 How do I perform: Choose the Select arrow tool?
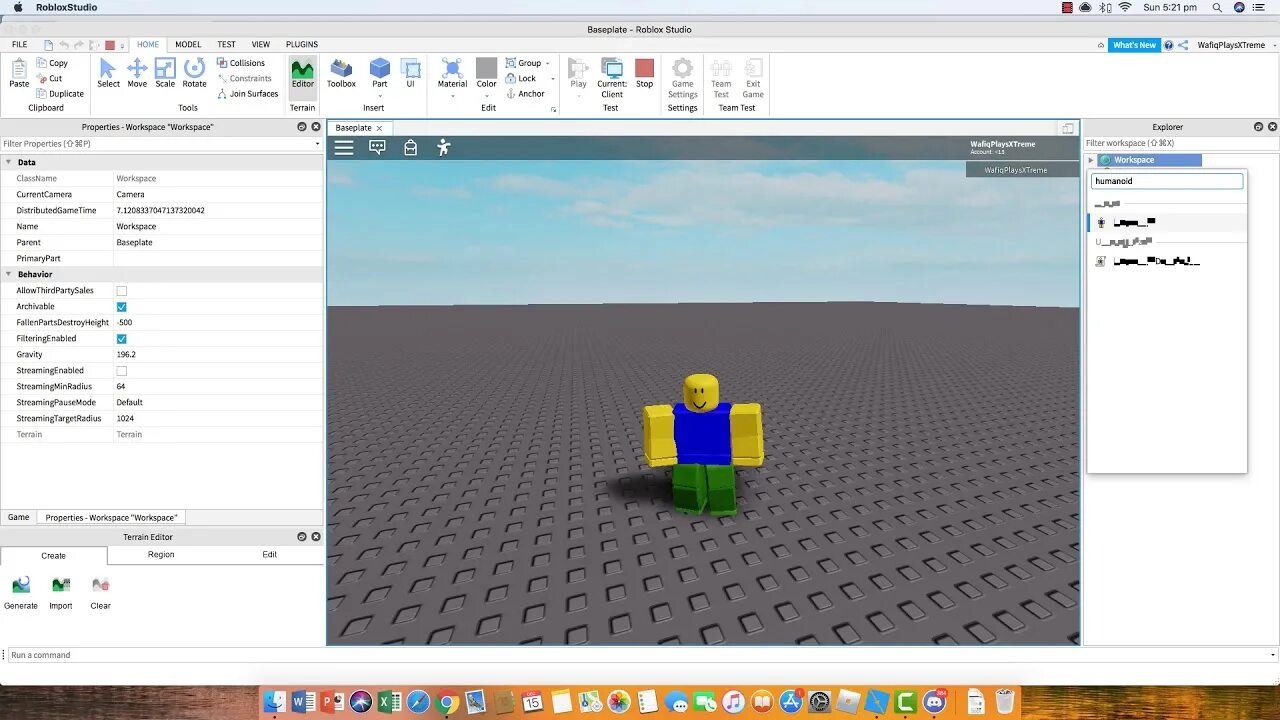[108, 73]
